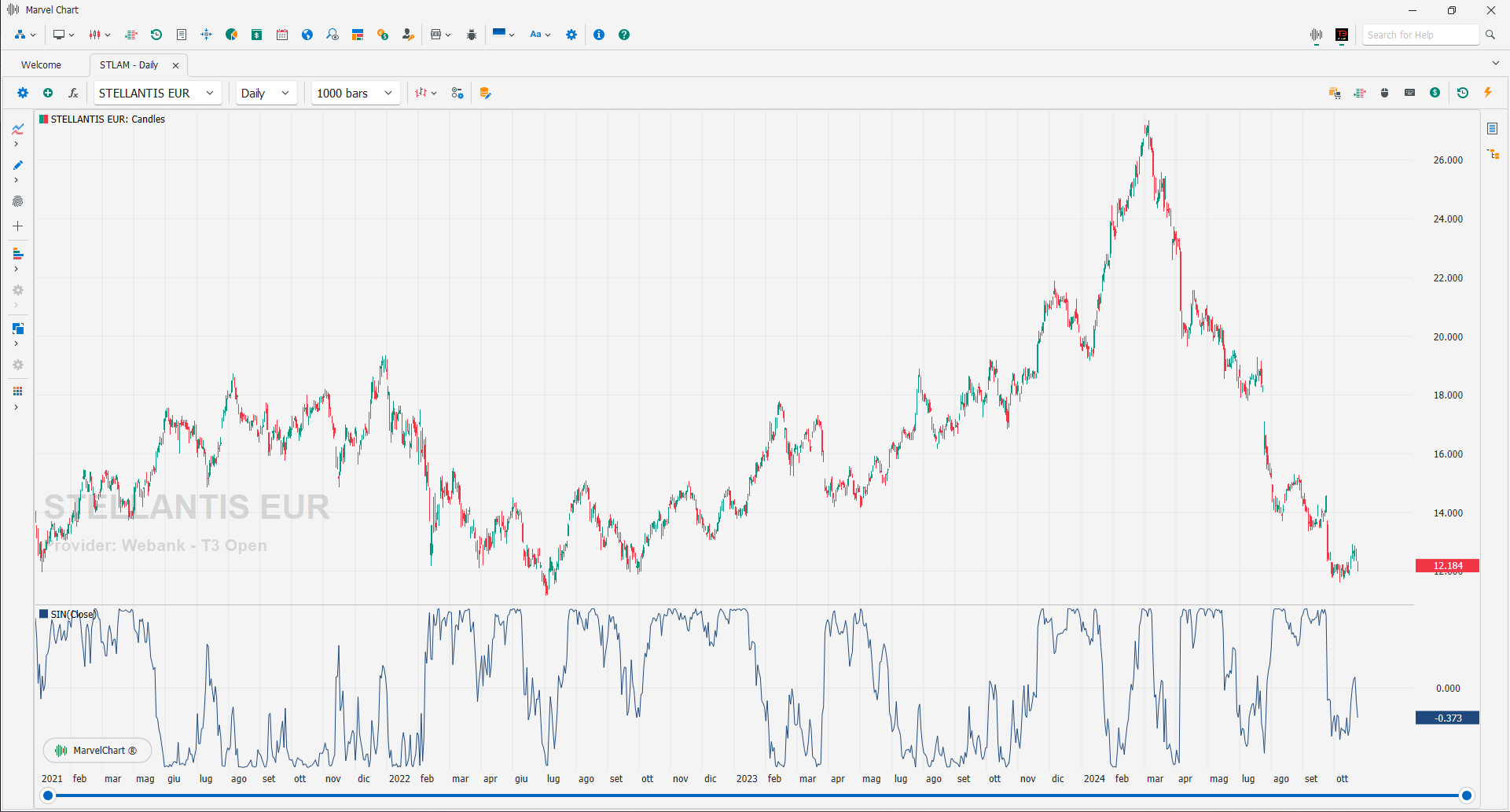The width and height of the screenshot is (1510, 812).
Task: Switch to the Welcome tab
Action: click(x=41, y=65)
